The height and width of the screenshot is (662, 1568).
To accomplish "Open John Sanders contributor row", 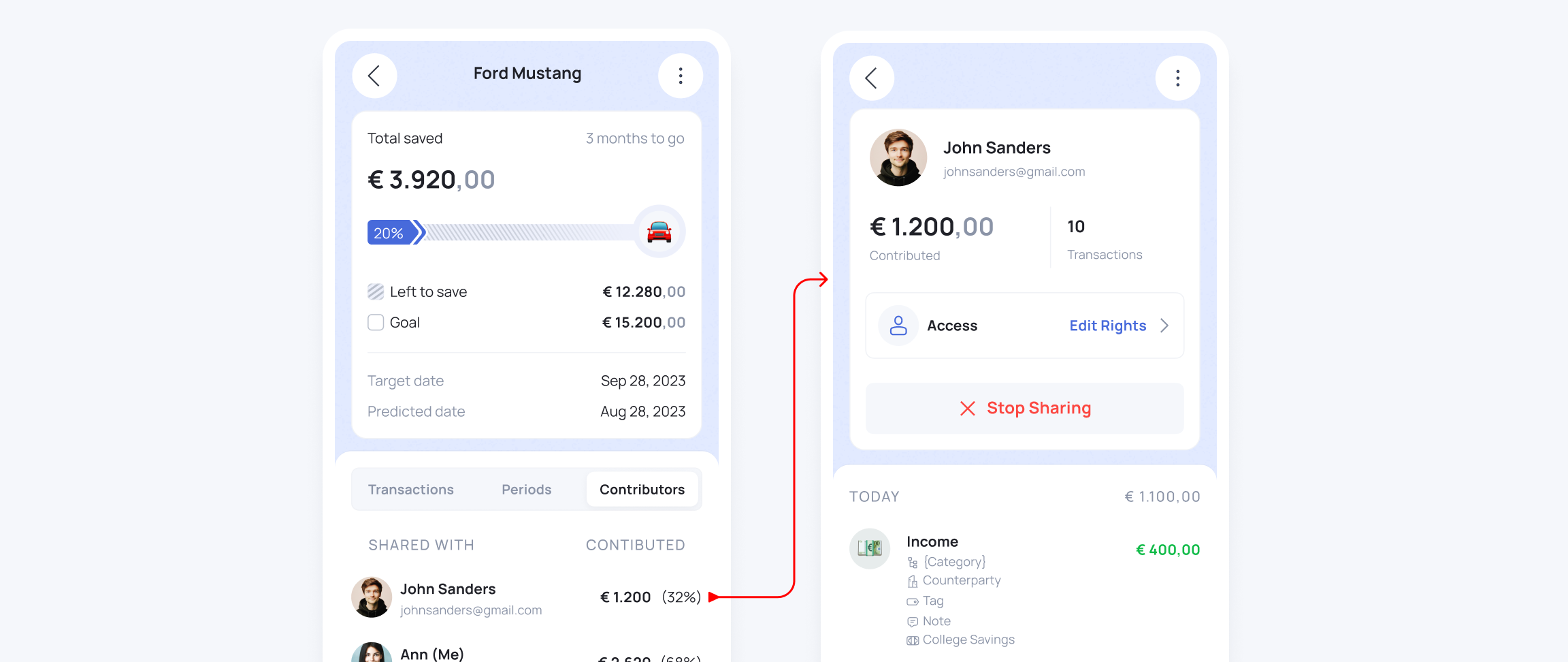I will (526, 597).
